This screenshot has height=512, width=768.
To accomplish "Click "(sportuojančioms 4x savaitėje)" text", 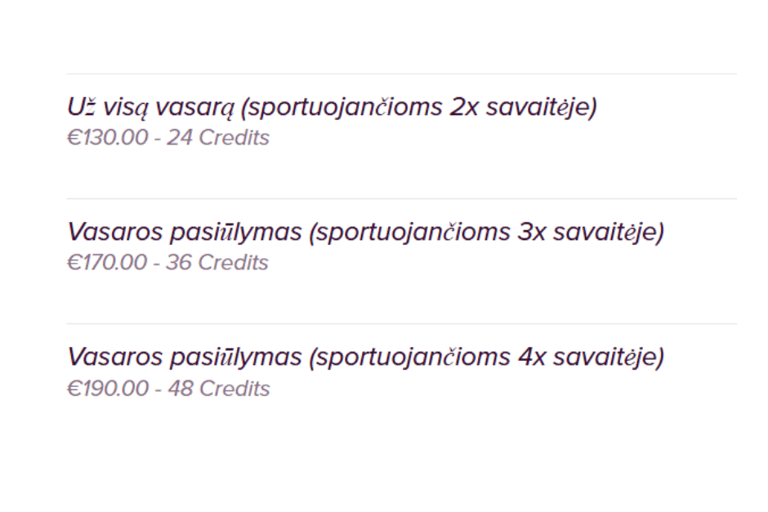I will (486, 357).
